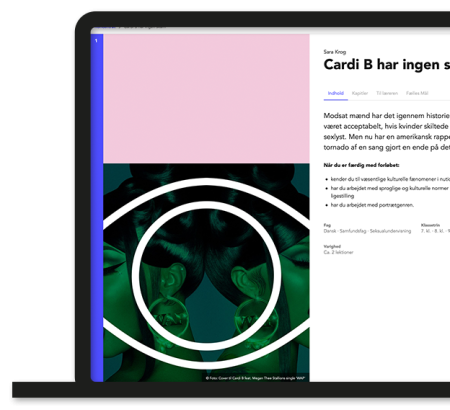Click the portrætgenren bullet point

(x=372, y=205)
